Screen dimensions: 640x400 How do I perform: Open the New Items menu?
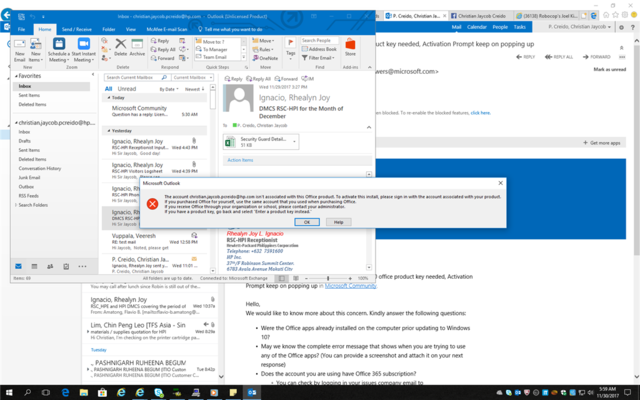[36, 50]
